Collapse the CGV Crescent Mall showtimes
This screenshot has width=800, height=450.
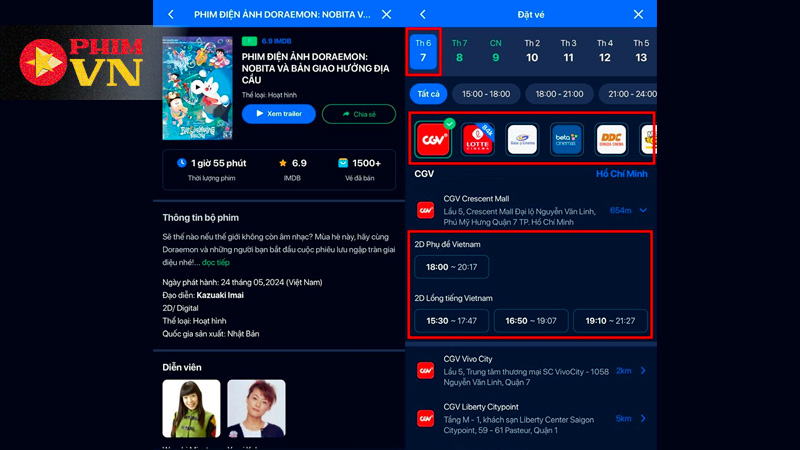click(643, 210)
